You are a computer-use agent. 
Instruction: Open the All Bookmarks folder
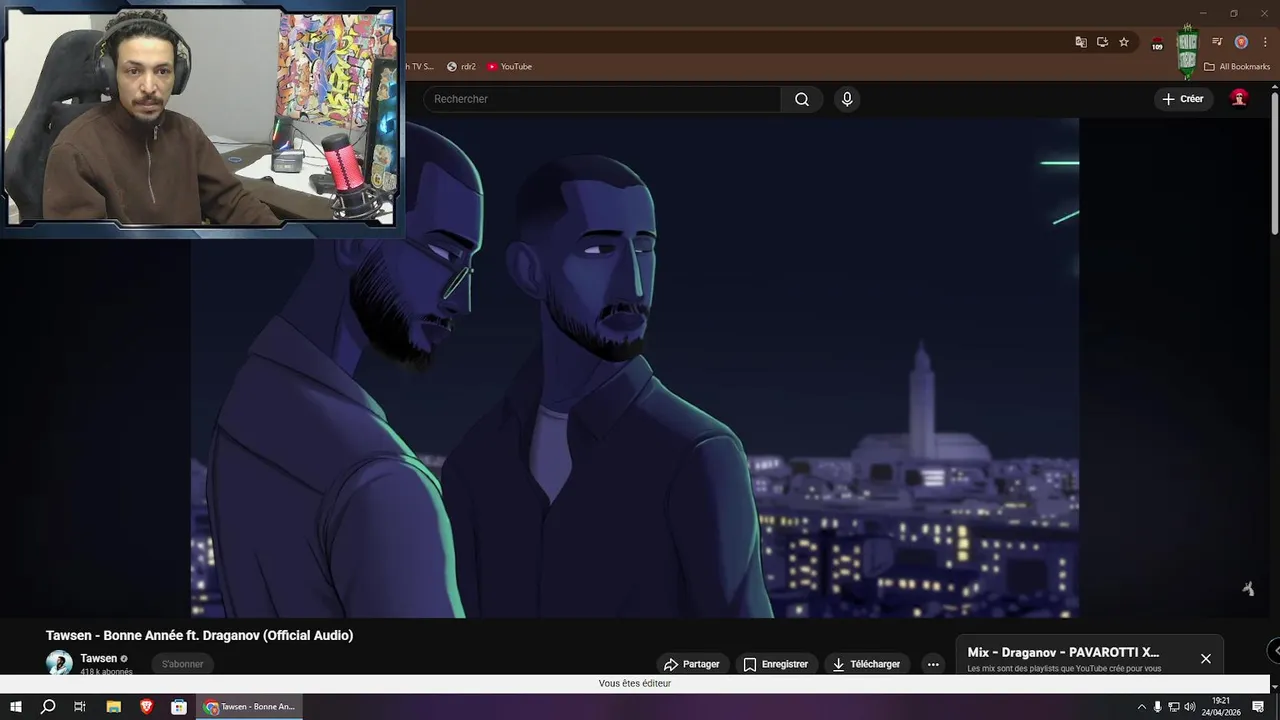point(1237,67)
